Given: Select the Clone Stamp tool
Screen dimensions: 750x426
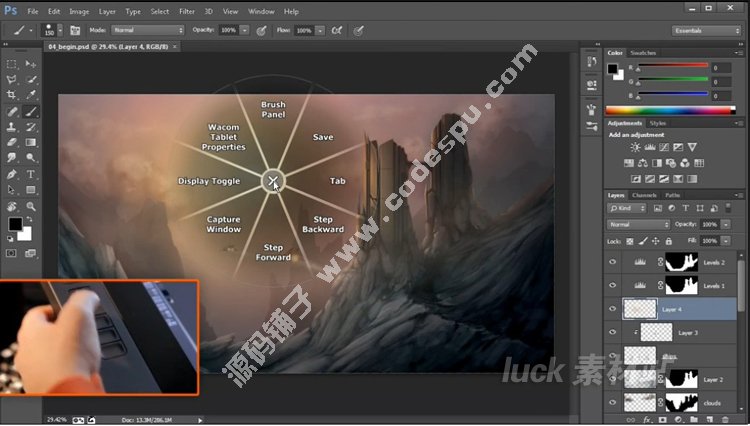Looking at the screenshot, I should pyautogui.click(x=11, y=127).
